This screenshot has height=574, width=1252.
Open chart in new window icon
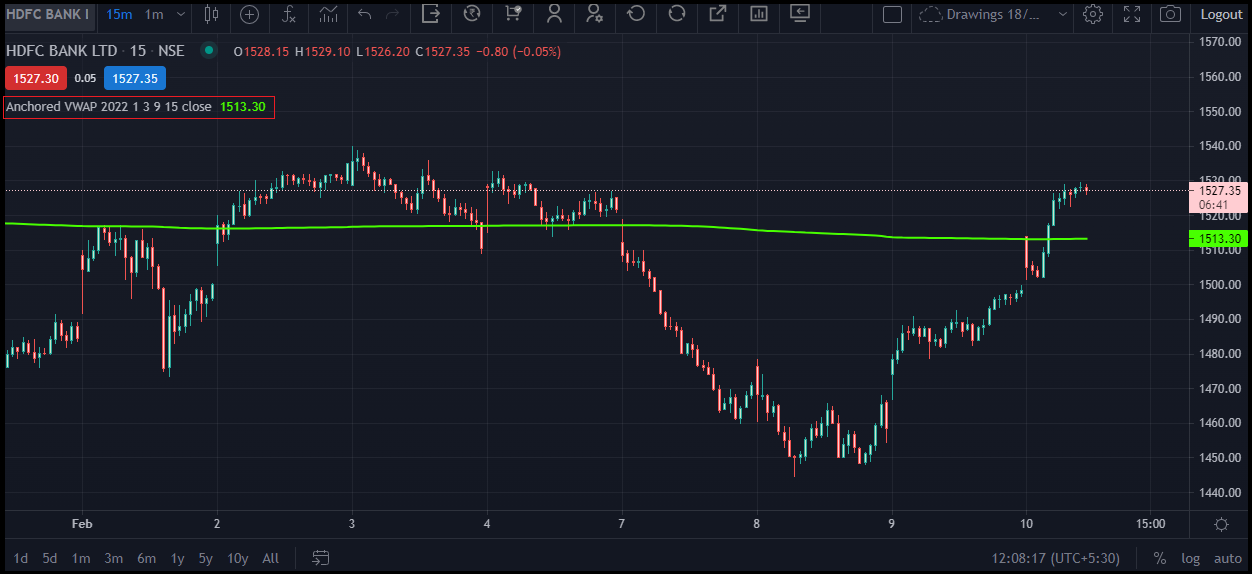(x=717, y=14)
